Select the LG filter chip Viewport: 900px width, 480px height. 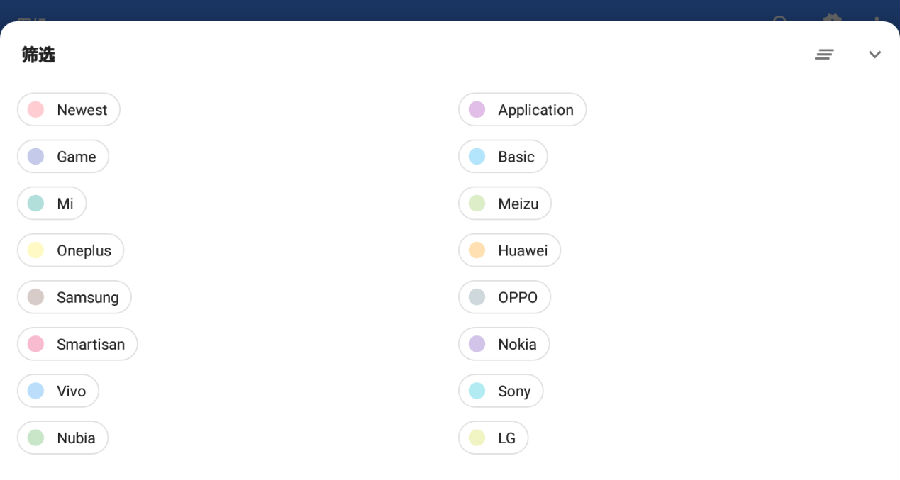pos(493,438)
